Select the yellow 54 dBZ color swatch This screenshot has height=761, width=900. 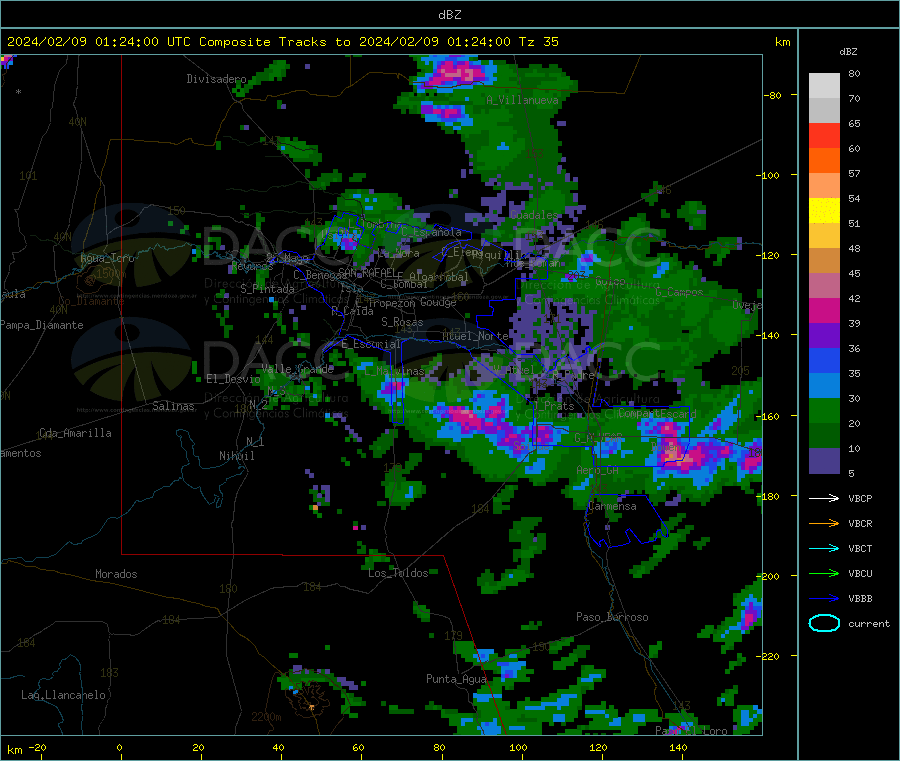[824, 211]
